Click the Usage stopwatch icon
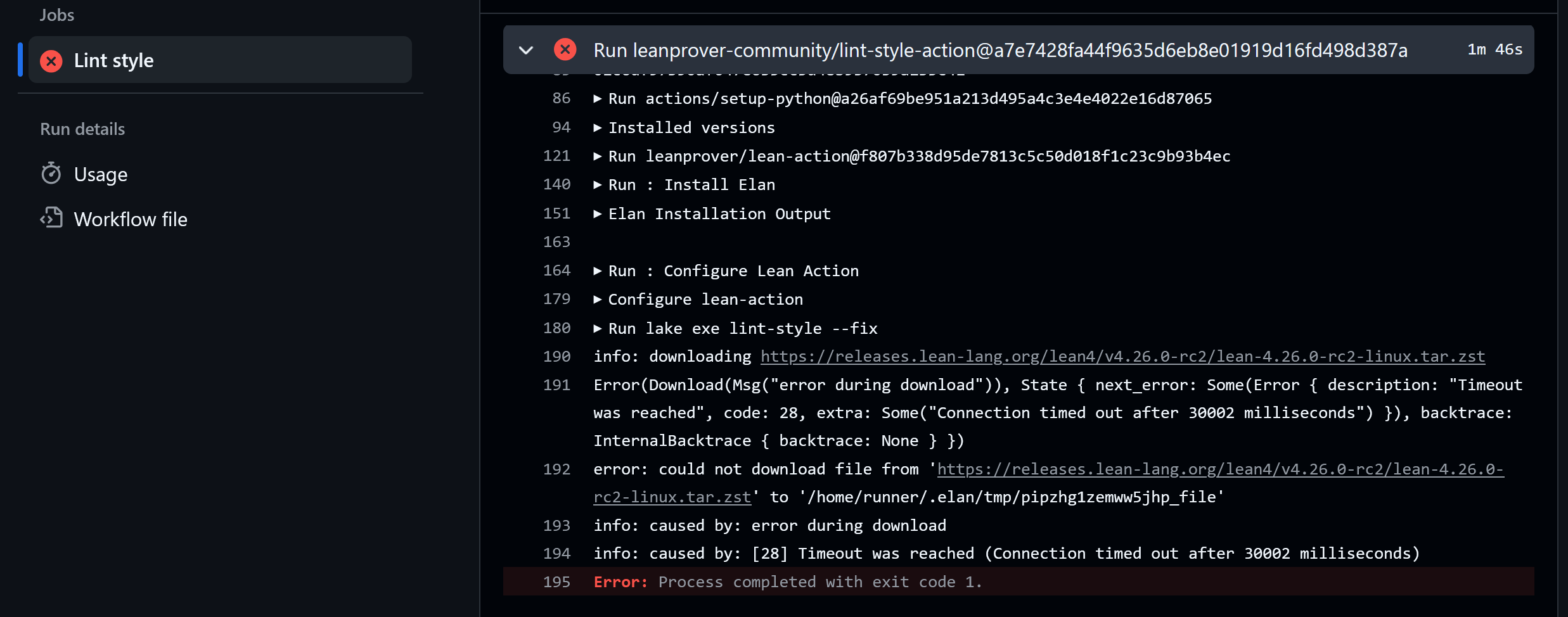Image resolution: width=1568 pixels, height=617 pixels. (51, 174)
